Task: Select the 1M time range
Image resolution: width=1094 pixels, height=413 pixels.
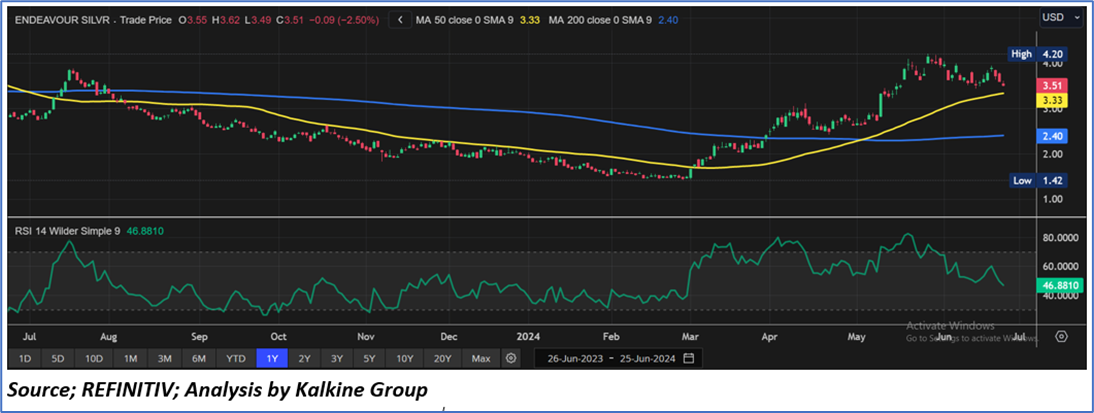Action: click(x=130, y=359)
